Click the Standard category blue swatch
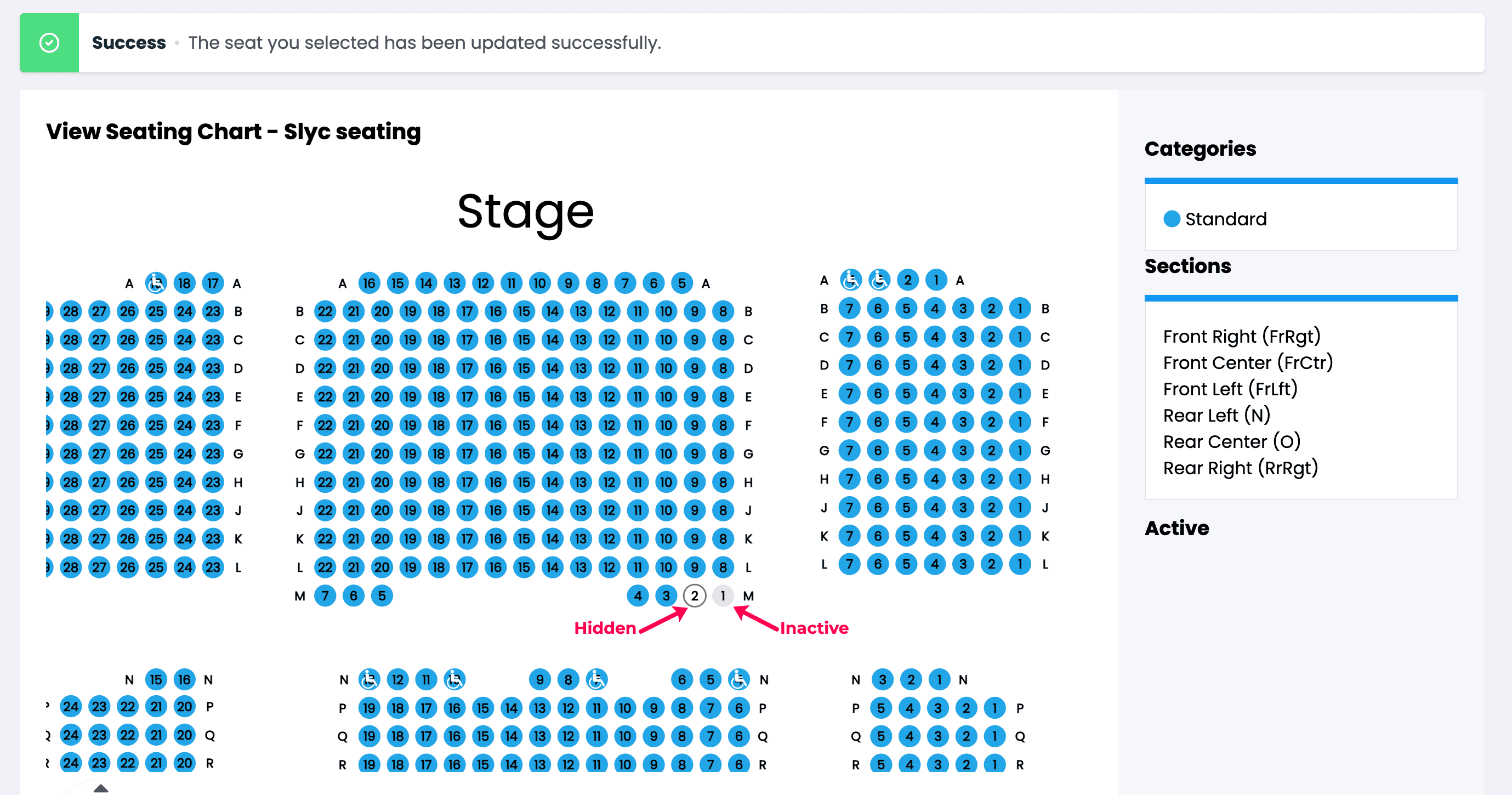1512x795 pixels. click(1172, 219)
